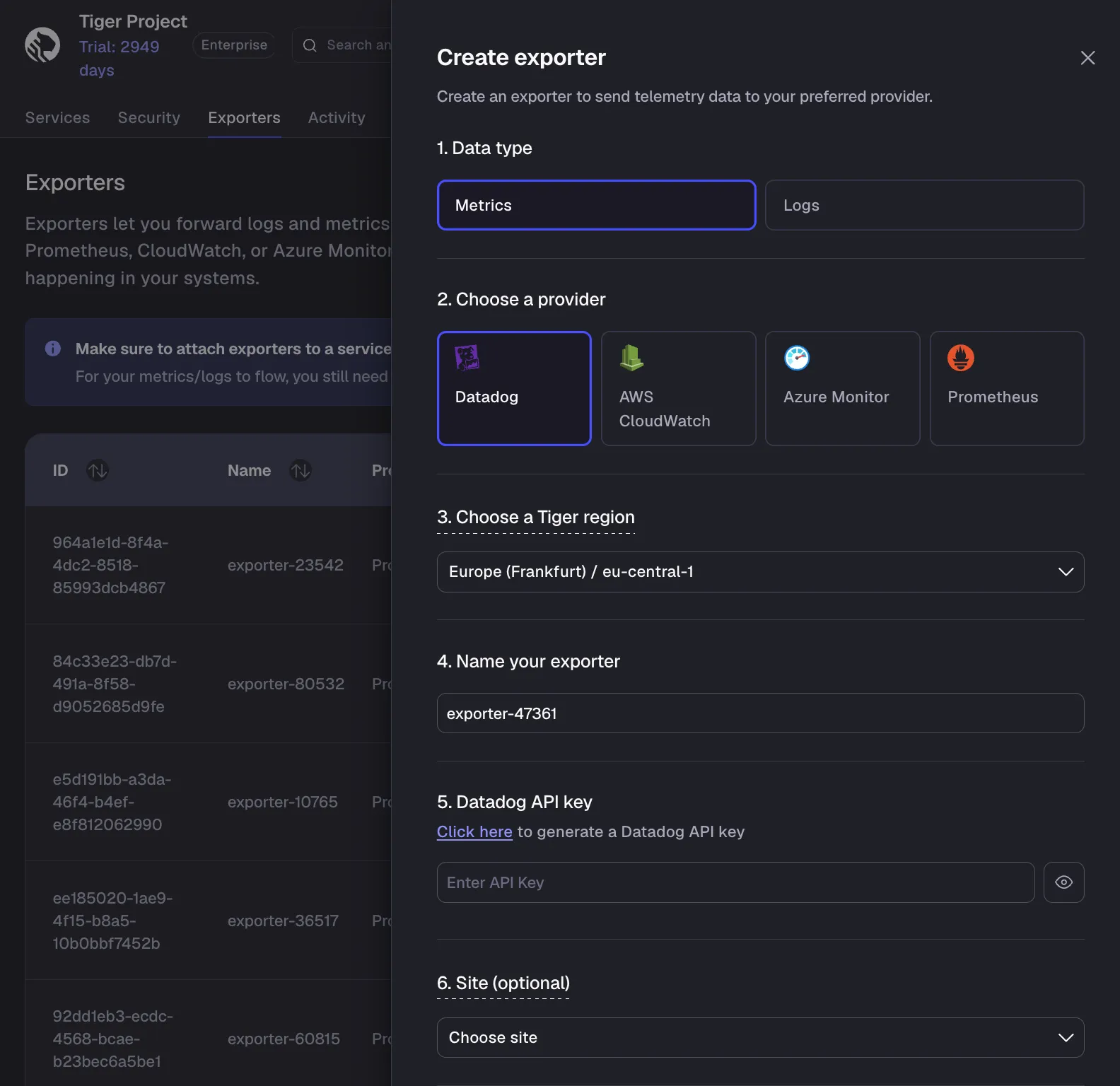Switch to the Exporters tab
This screenshot has height=1086, width=1120.
point(244,117)
